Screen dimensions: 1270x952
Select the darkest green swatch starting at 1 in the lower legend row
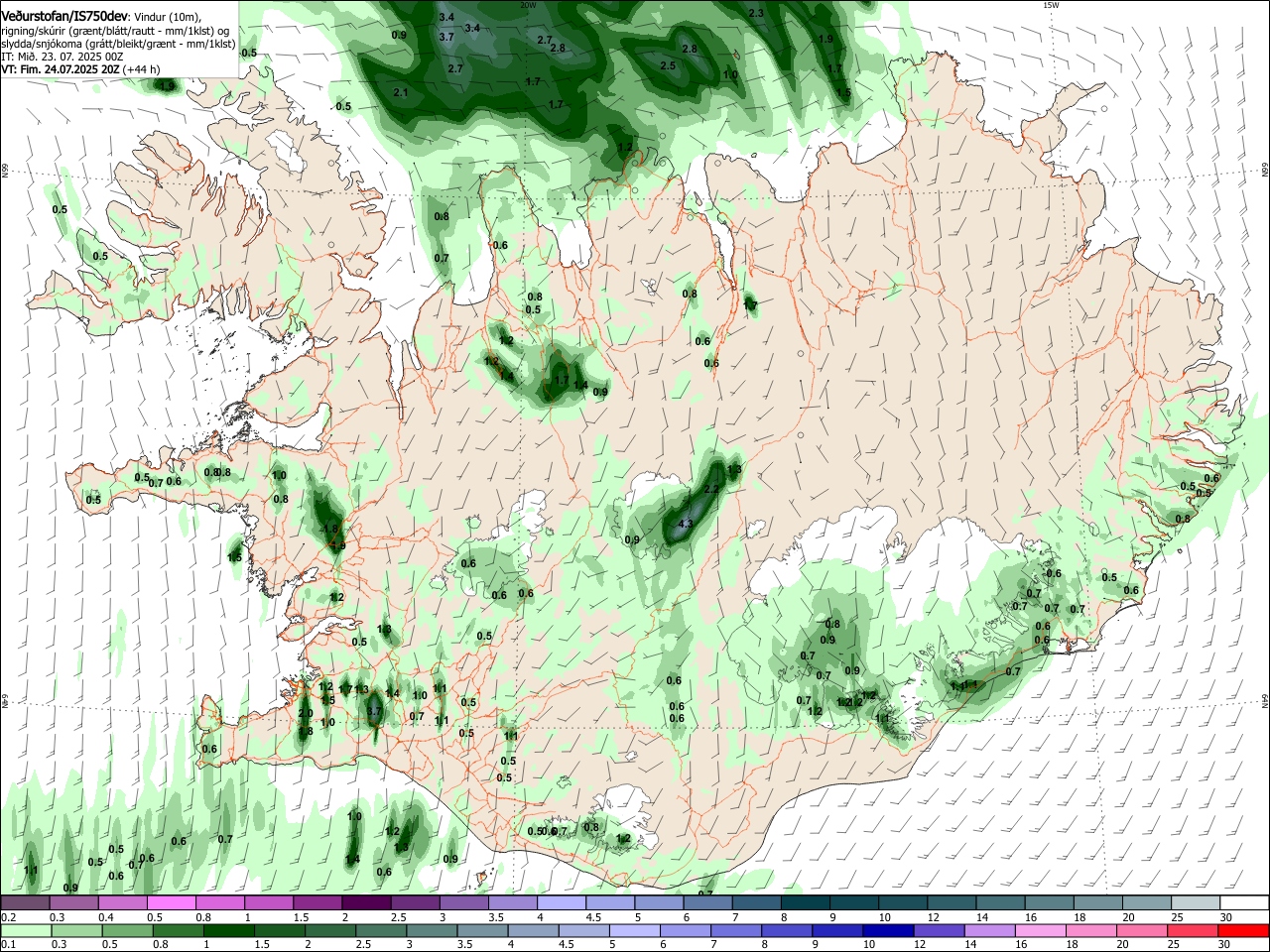click(x=228, y=930)
